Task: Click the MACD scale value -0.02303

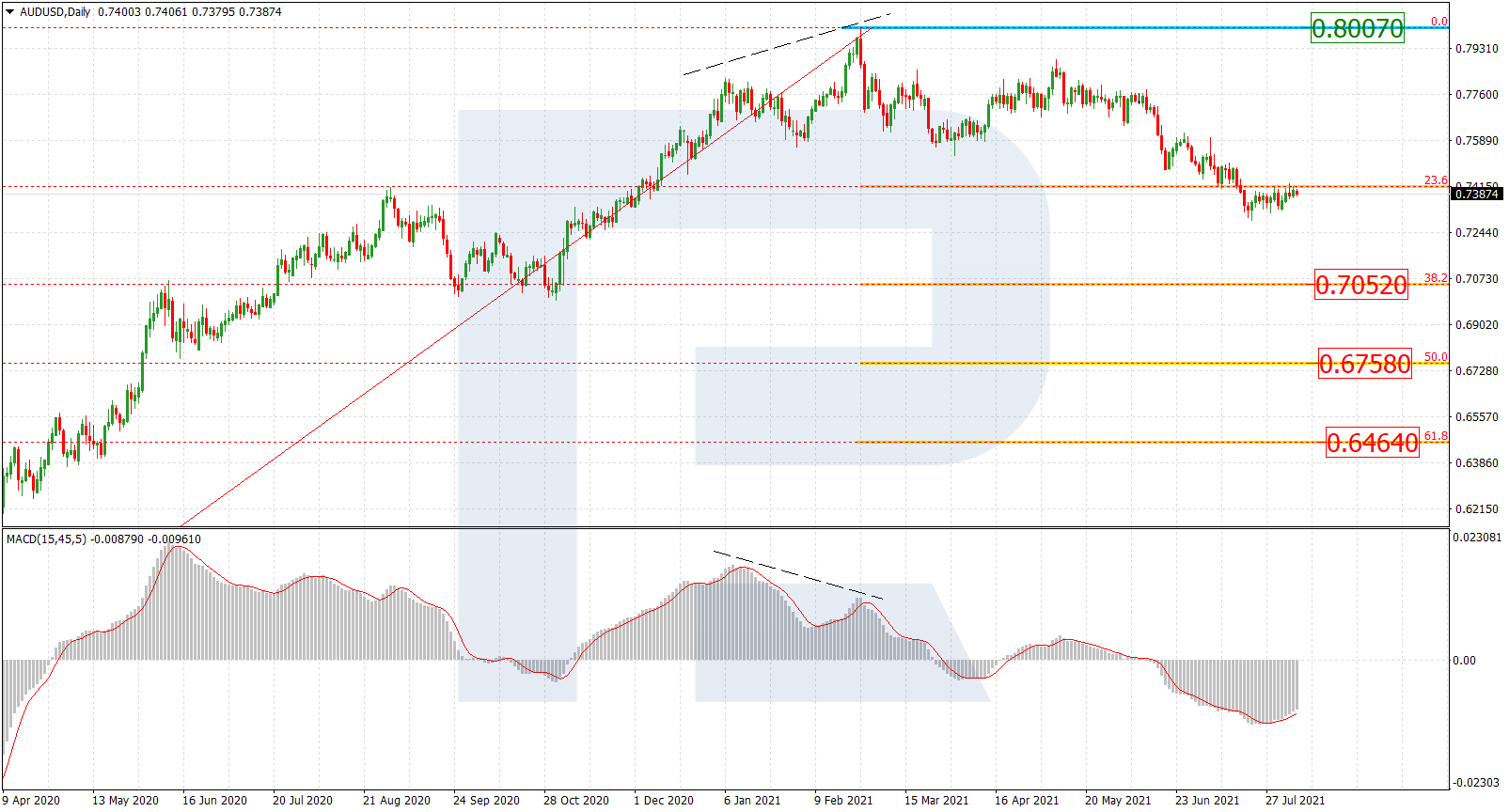Action: point(1475,783)
